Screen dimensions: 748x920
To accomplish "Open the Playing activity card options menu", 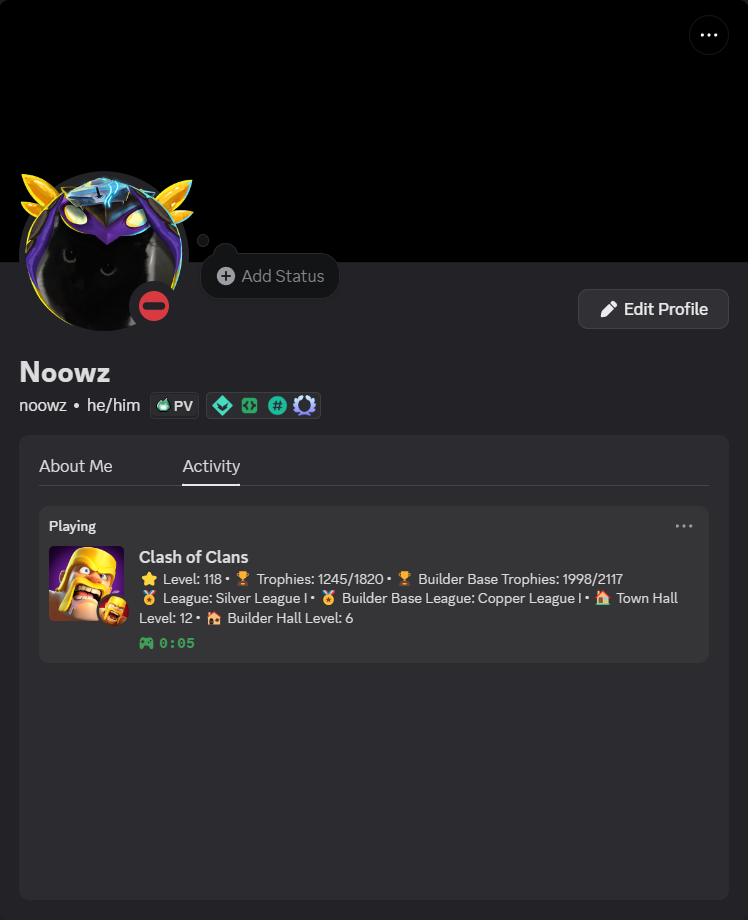I will (x=684, y=526).
